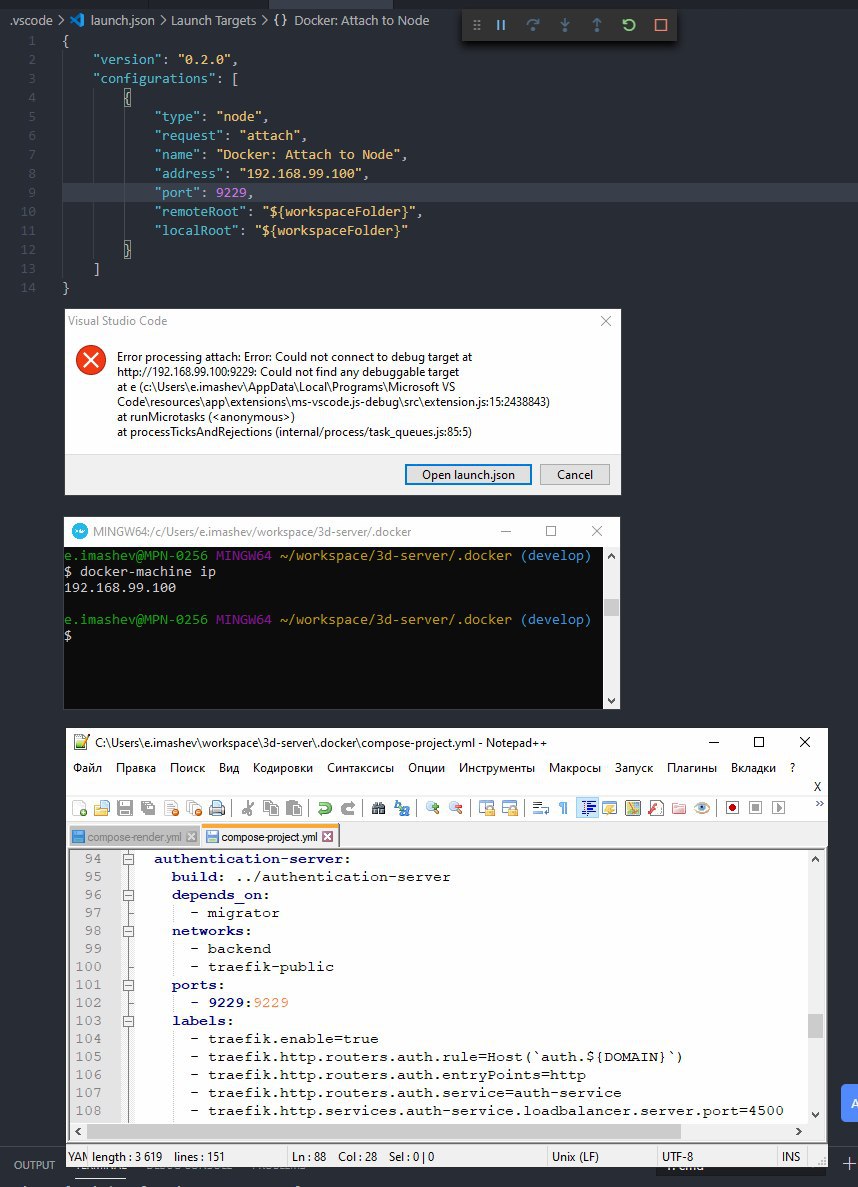
Task: Open the Launch Targets breadcrumb
Action: coord(214,20)
